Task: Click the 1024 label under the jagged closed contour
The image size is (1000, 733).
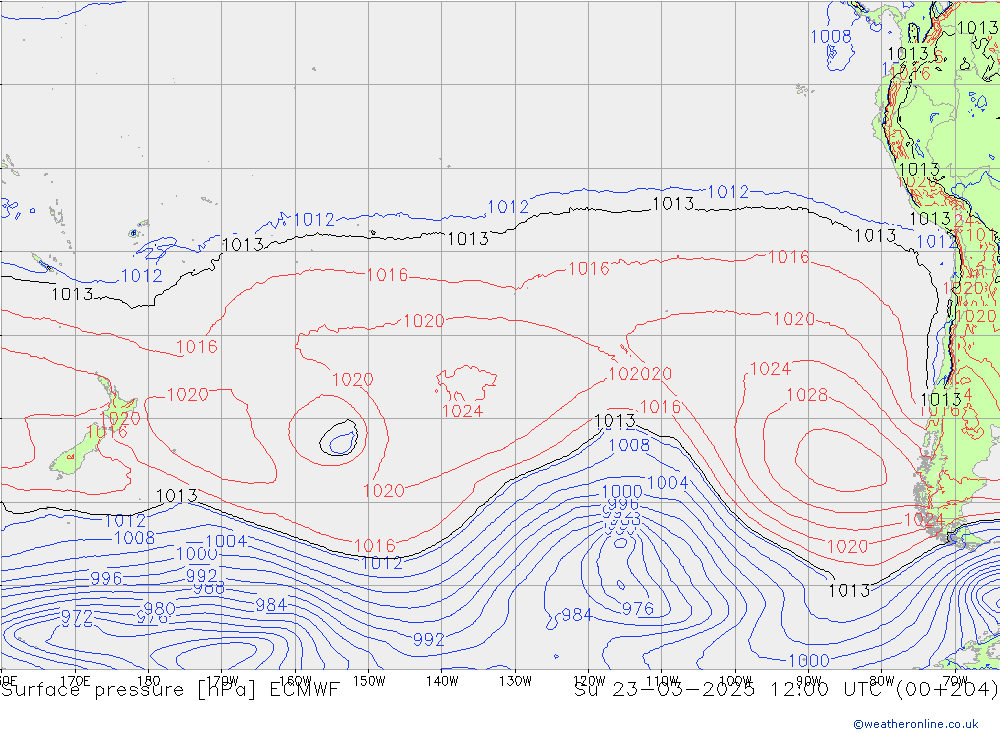Action: tap(462, 411)
